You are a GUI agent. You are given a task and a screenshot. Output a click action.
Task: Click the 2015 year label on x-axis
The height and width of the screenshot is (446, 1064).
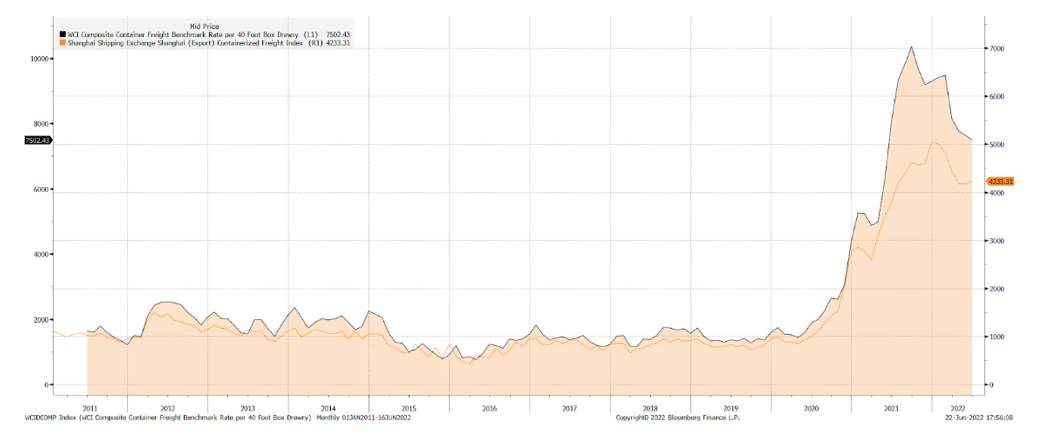[408, 408]
